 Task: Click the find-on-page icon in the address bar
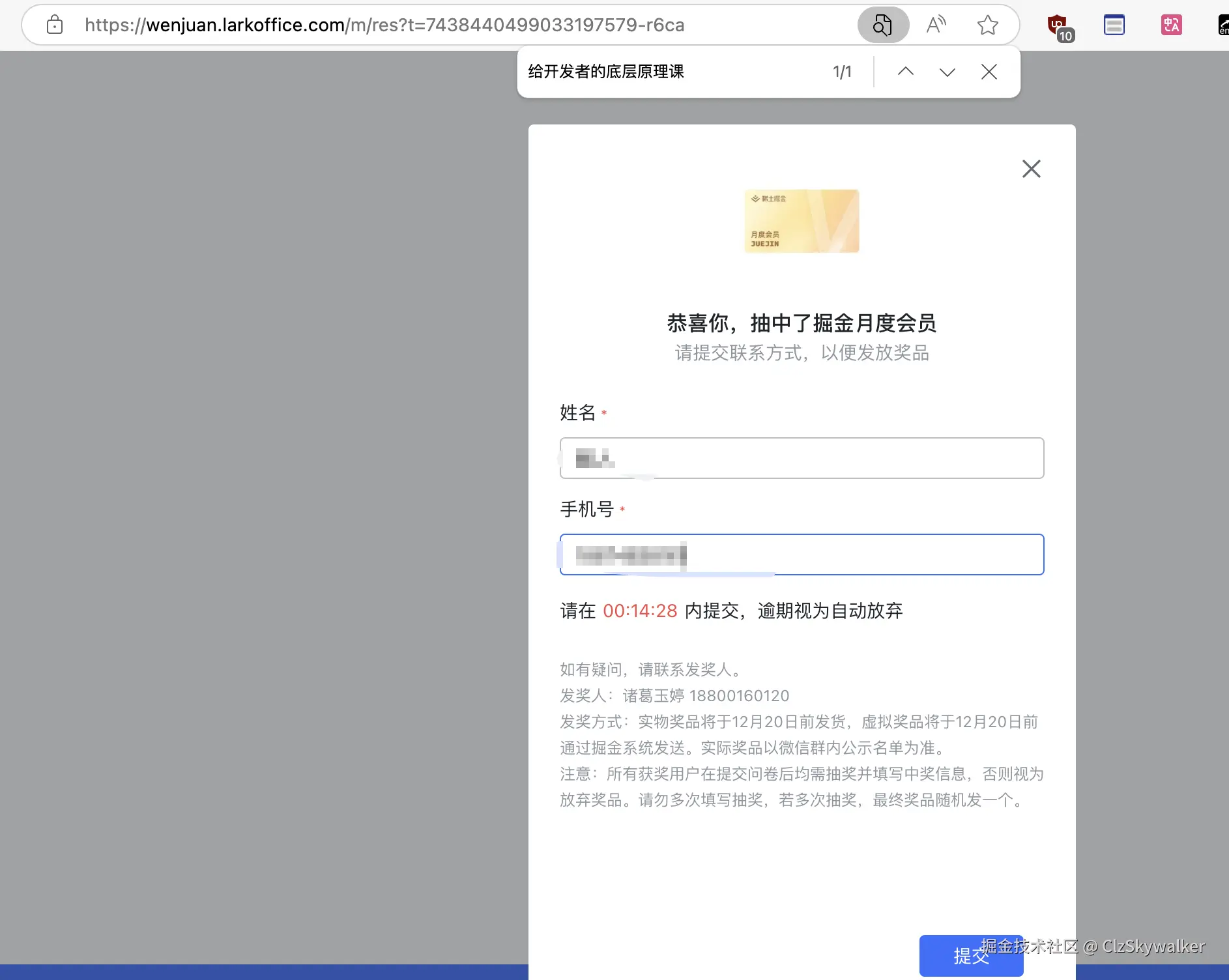coord(883,25)
